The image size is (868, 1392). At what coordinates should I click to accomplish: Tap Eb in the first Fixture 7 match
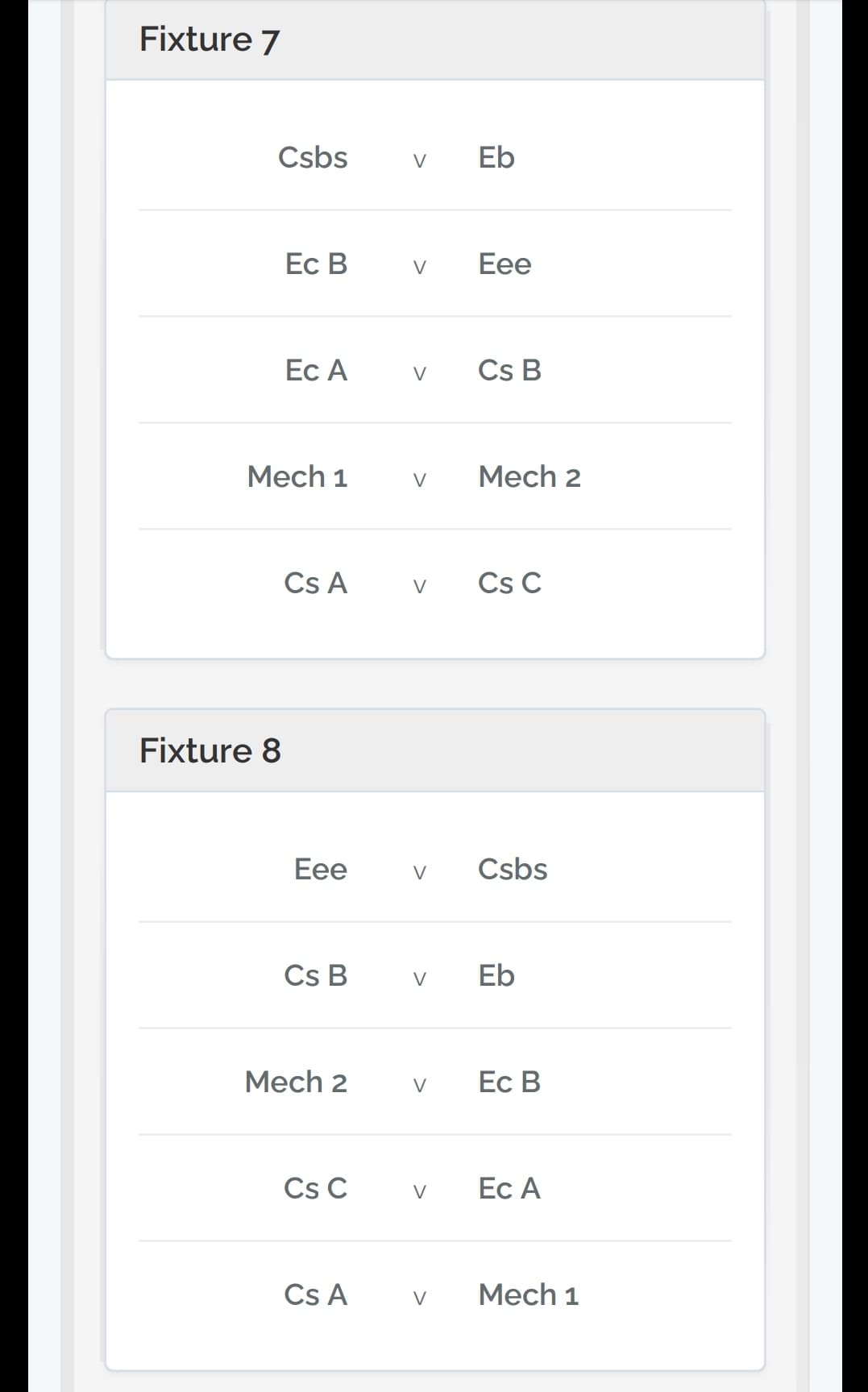(496, 157)
